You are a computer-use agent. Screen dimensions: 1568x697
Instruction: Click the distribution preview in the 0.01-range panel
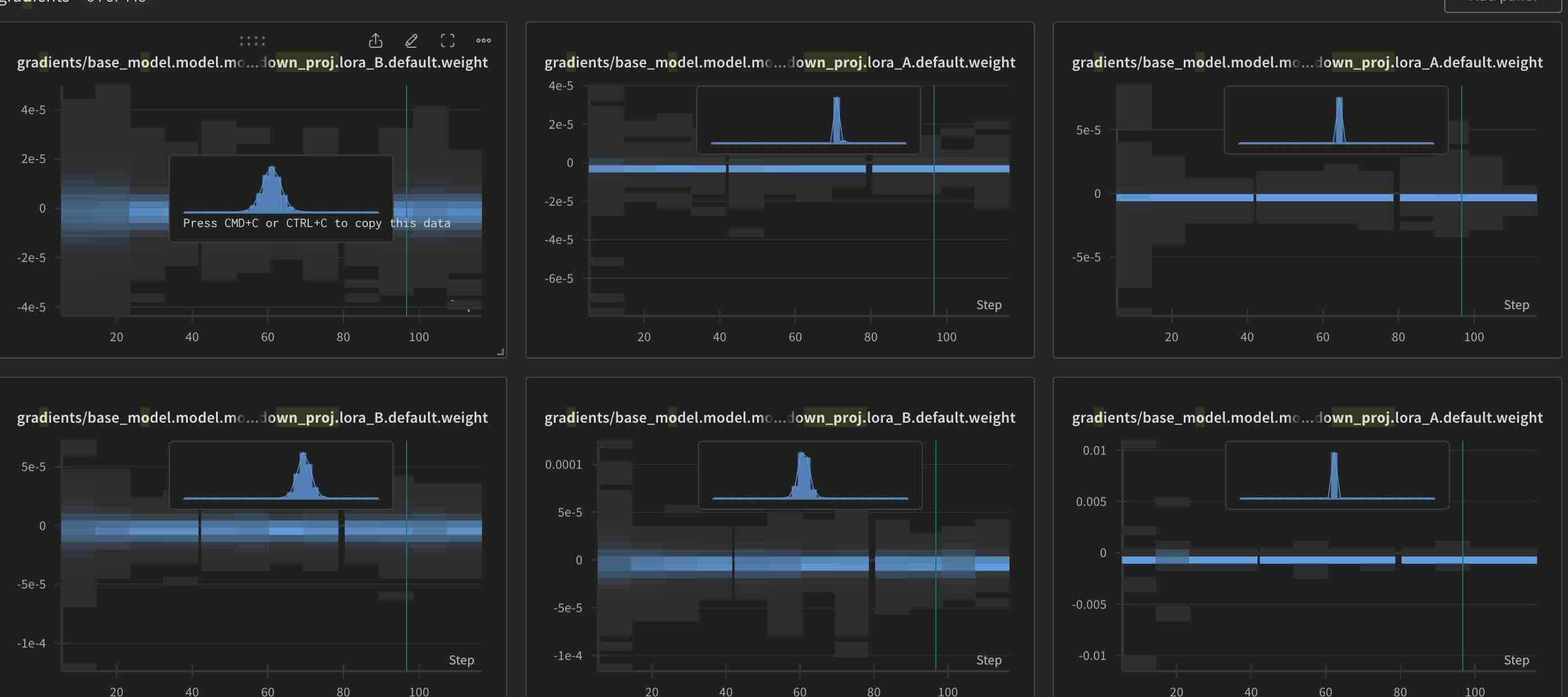coord(1337,475)
